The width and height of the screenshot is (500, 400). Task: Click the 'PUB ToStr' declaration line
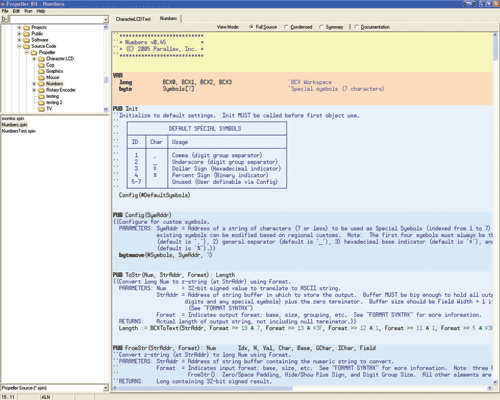[174, 275]
